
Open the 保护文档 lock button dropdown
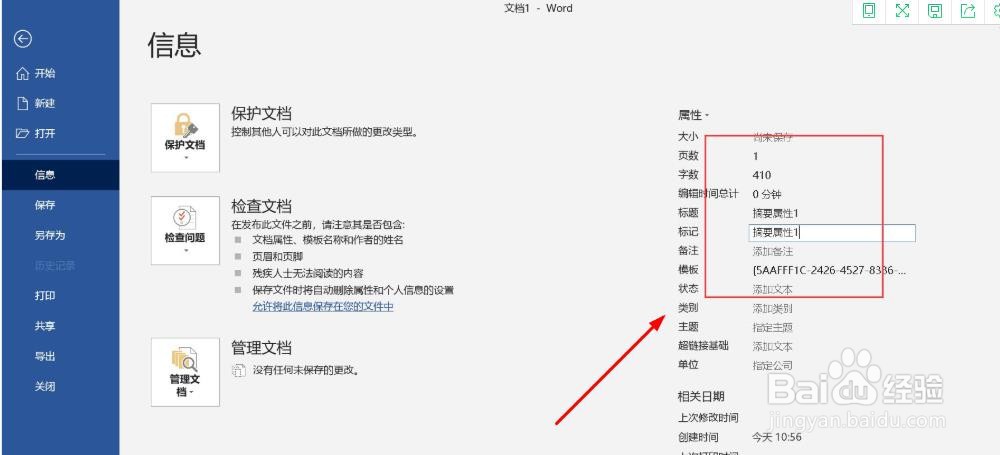pyautogui.click(x=186, y=138)
